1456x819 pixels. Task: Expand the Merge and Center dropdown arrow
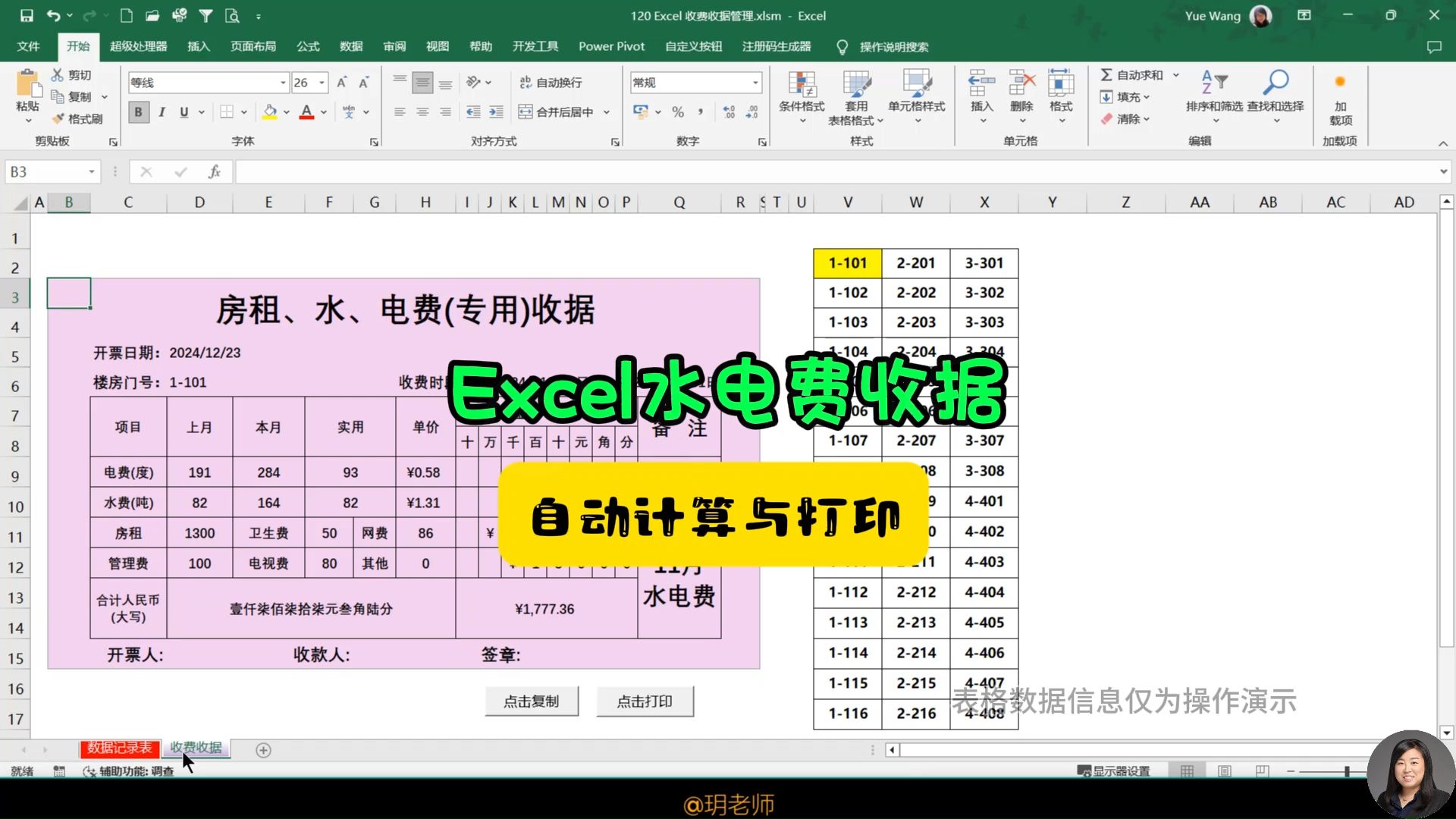[x=607, y=112]
